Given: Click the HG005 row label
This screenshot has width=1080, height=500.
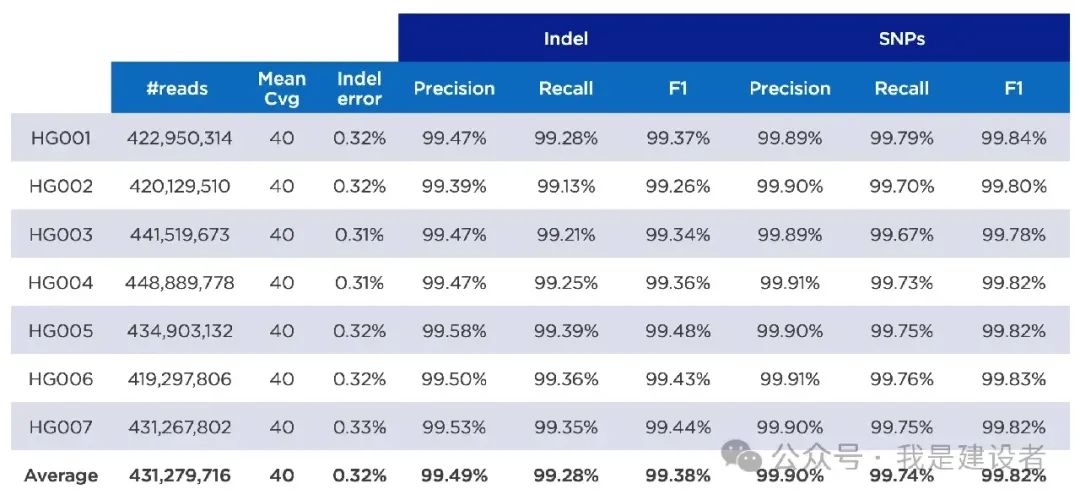Looking at the screenshot, I should click(x=60, y=330).
